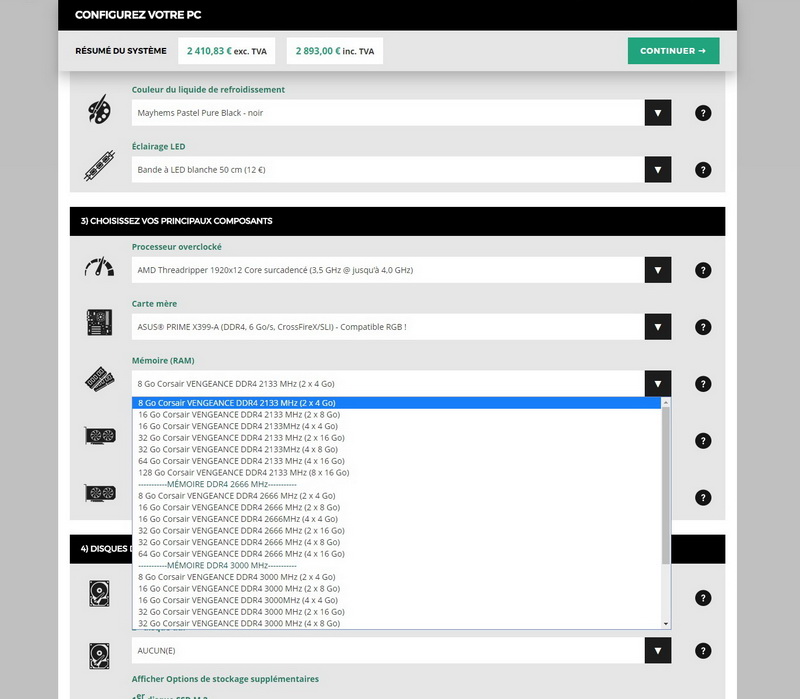Select 8 Go VENGEANCE 2133 MHz (2 x 4 Go)
Image resolution: width=800 pixels, height=699 pixels.
tap(396, 403)
